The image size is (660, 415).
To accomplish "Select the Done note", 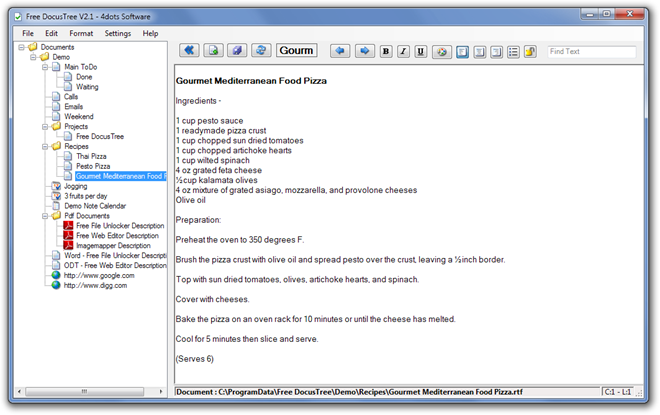I will [x=84, y=77].
